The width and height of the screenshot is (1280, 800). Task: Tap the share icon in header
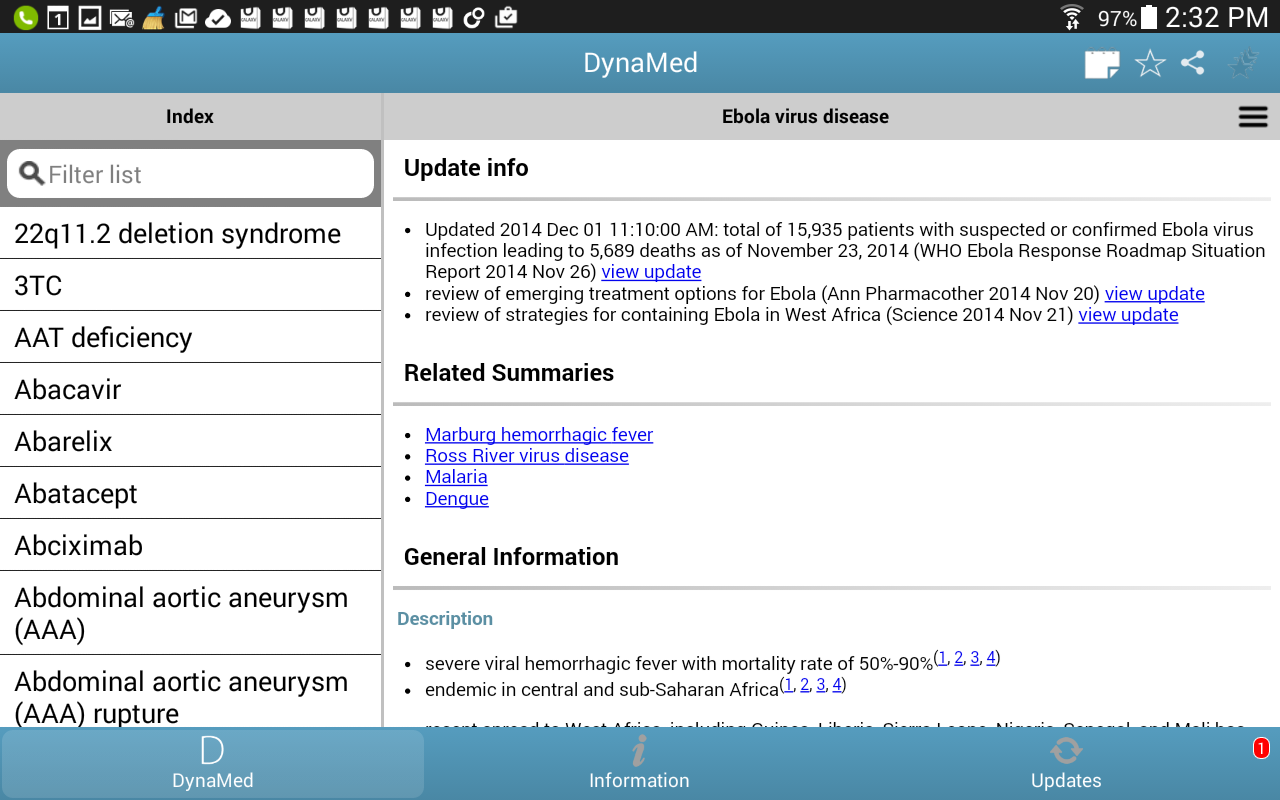point(1192,63)
